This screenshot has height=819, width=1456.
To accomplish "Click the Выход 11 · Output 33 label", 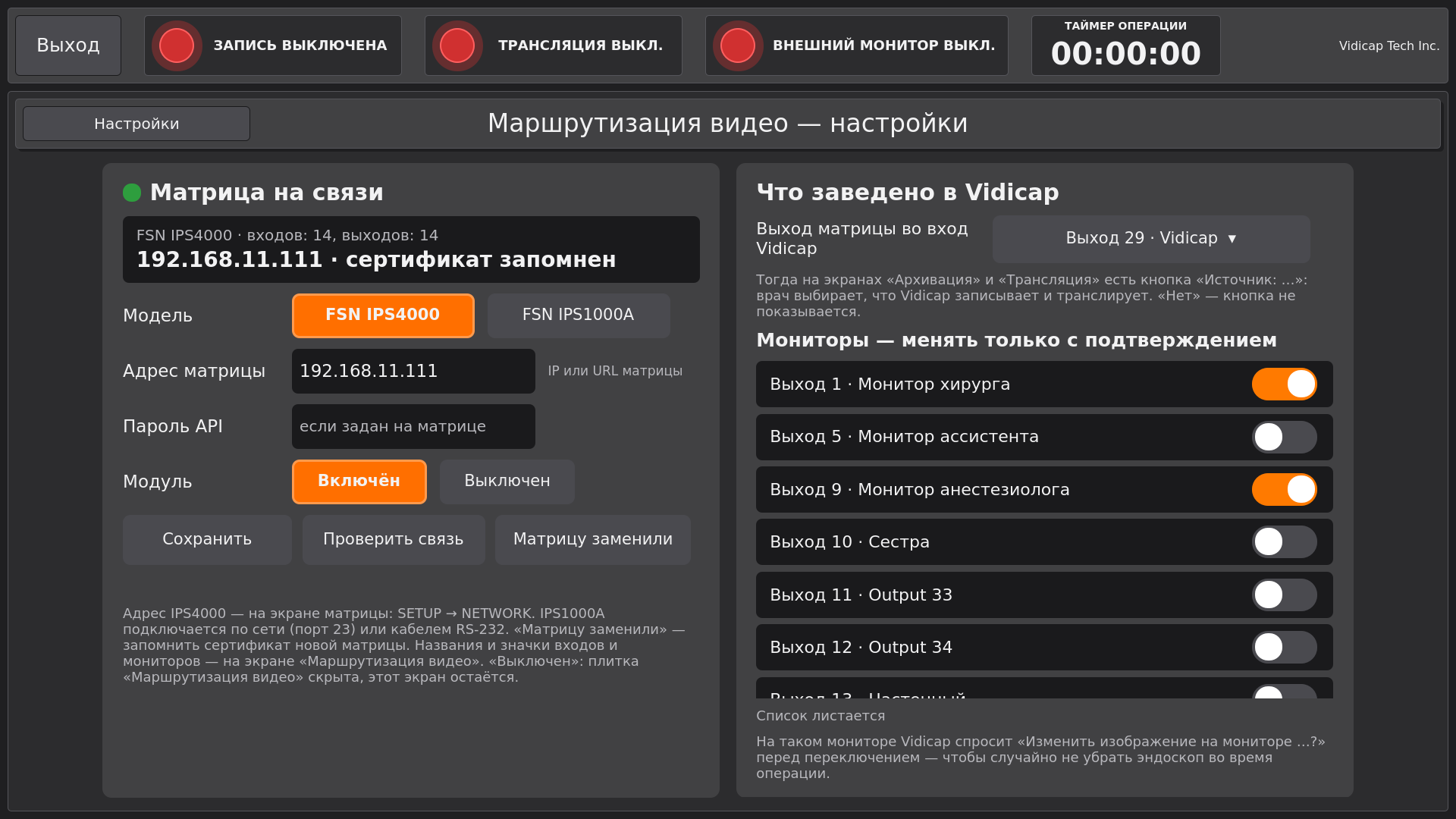I will point(861,595).
